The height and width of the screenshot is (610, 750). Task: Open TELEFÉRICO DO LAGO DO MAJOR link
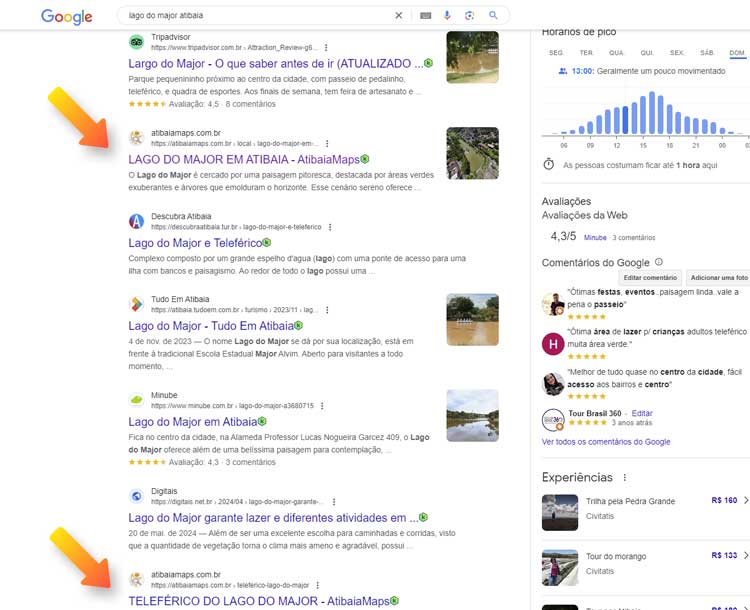tap(259, 601)
